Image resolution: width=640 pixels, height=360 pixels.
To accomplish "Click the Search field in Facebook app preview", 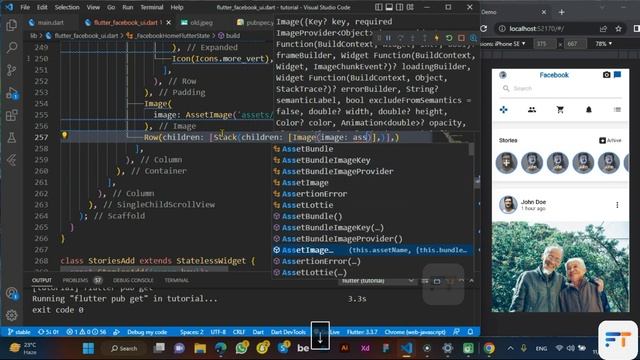I will 560,89.
